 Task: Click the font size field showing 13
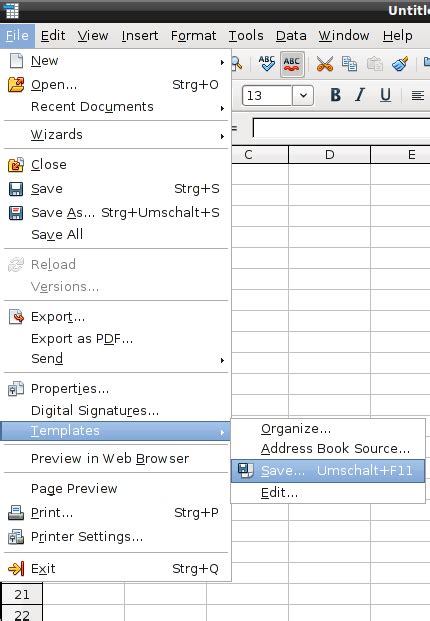267,95
